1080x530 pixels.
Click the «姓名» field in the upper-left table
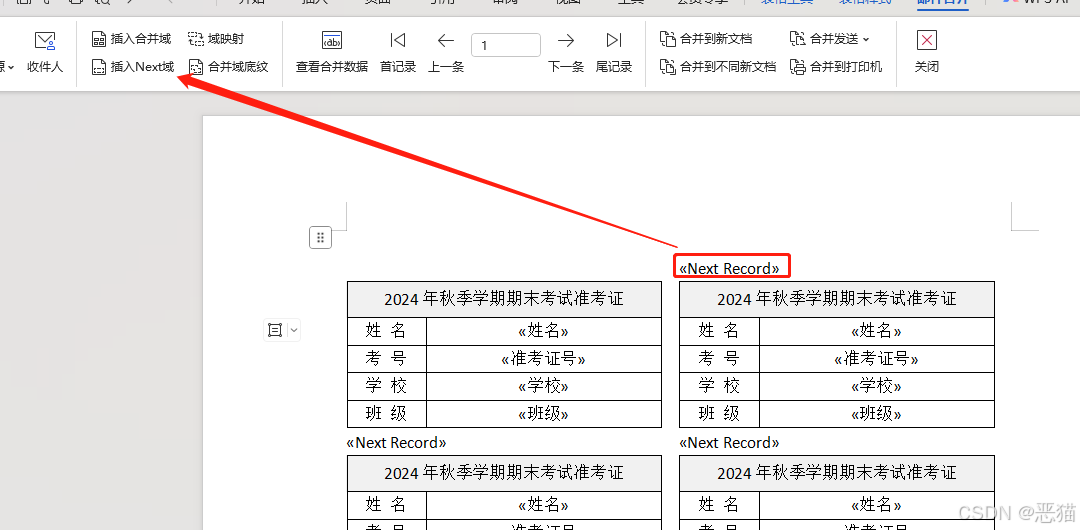click(x=543, y=332)
